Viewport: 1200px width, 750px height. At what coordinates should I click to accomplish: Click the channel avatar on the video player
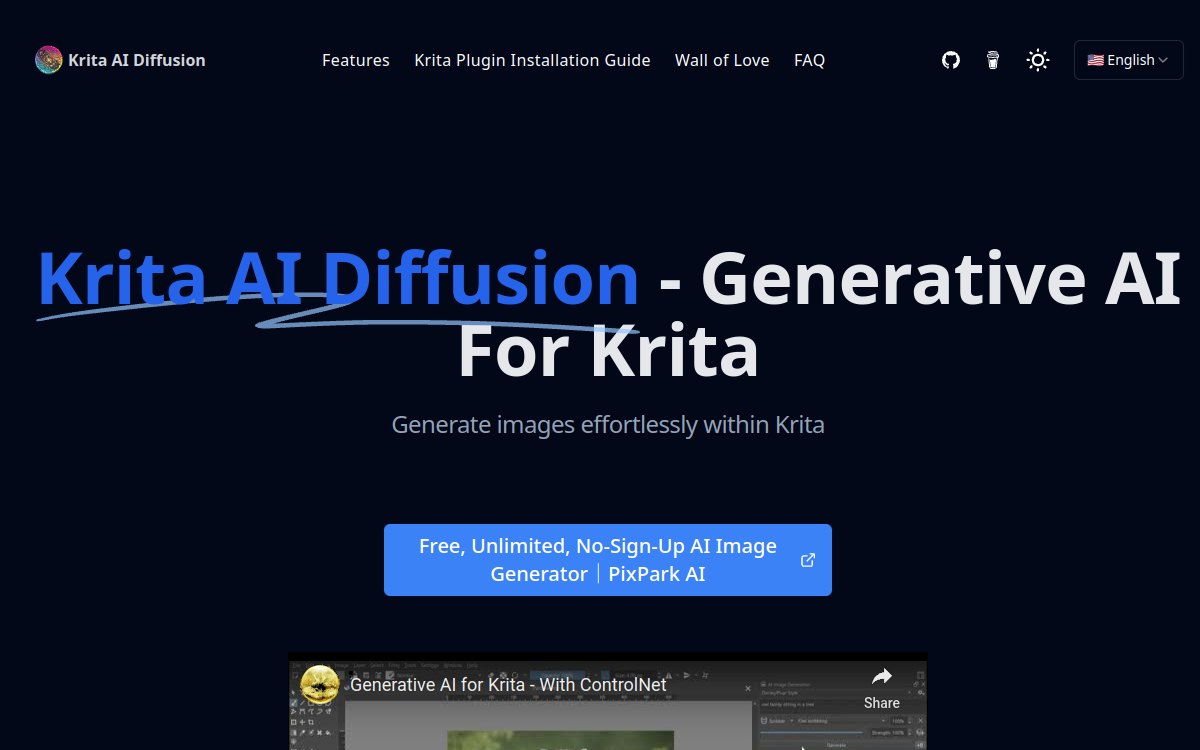[x=319, y=685]
